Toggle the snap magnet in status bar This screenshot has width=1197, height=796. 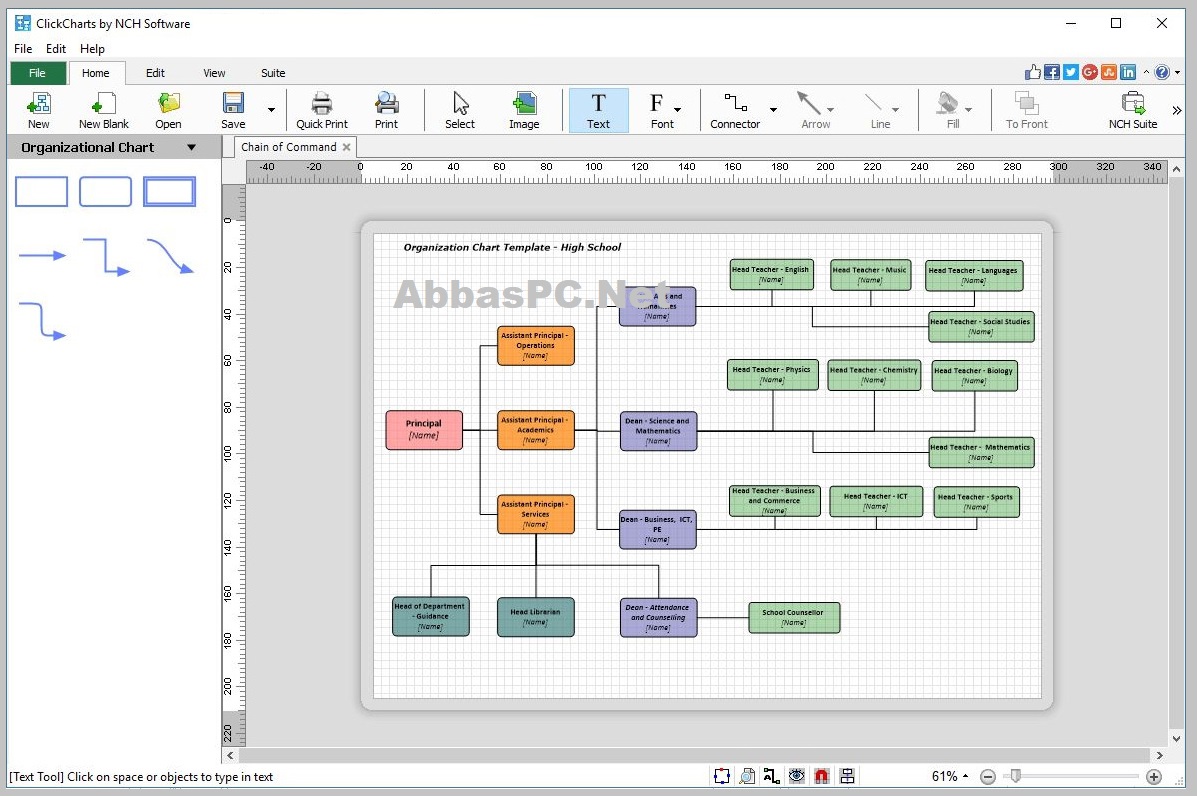821,776
